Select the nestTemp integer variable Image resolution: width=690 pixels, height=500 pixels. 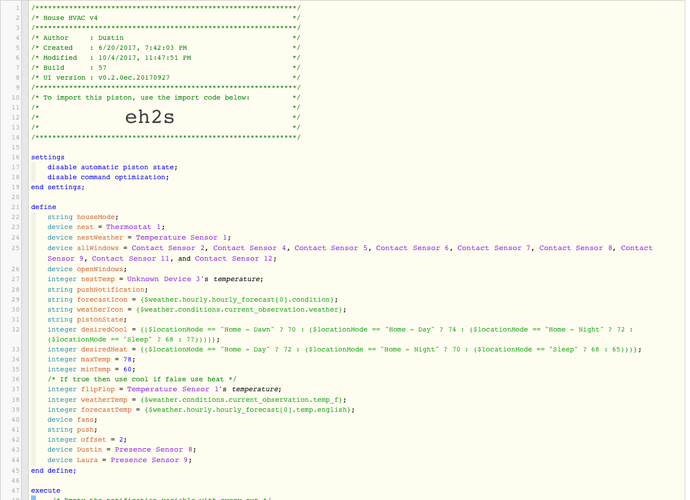coord(98,279)
